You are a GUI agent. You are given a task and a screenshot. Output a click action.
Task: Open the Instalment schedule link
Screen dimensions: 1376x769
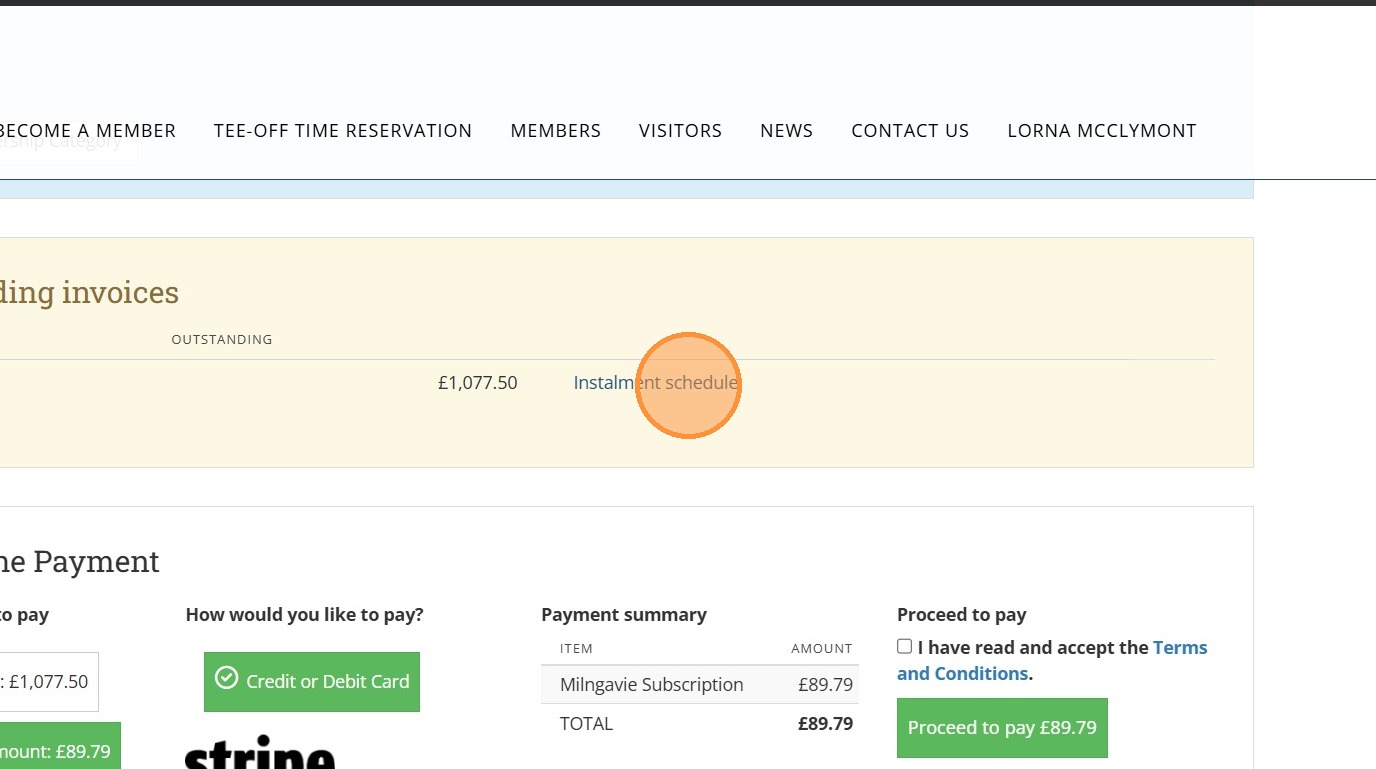coord(655,383)
